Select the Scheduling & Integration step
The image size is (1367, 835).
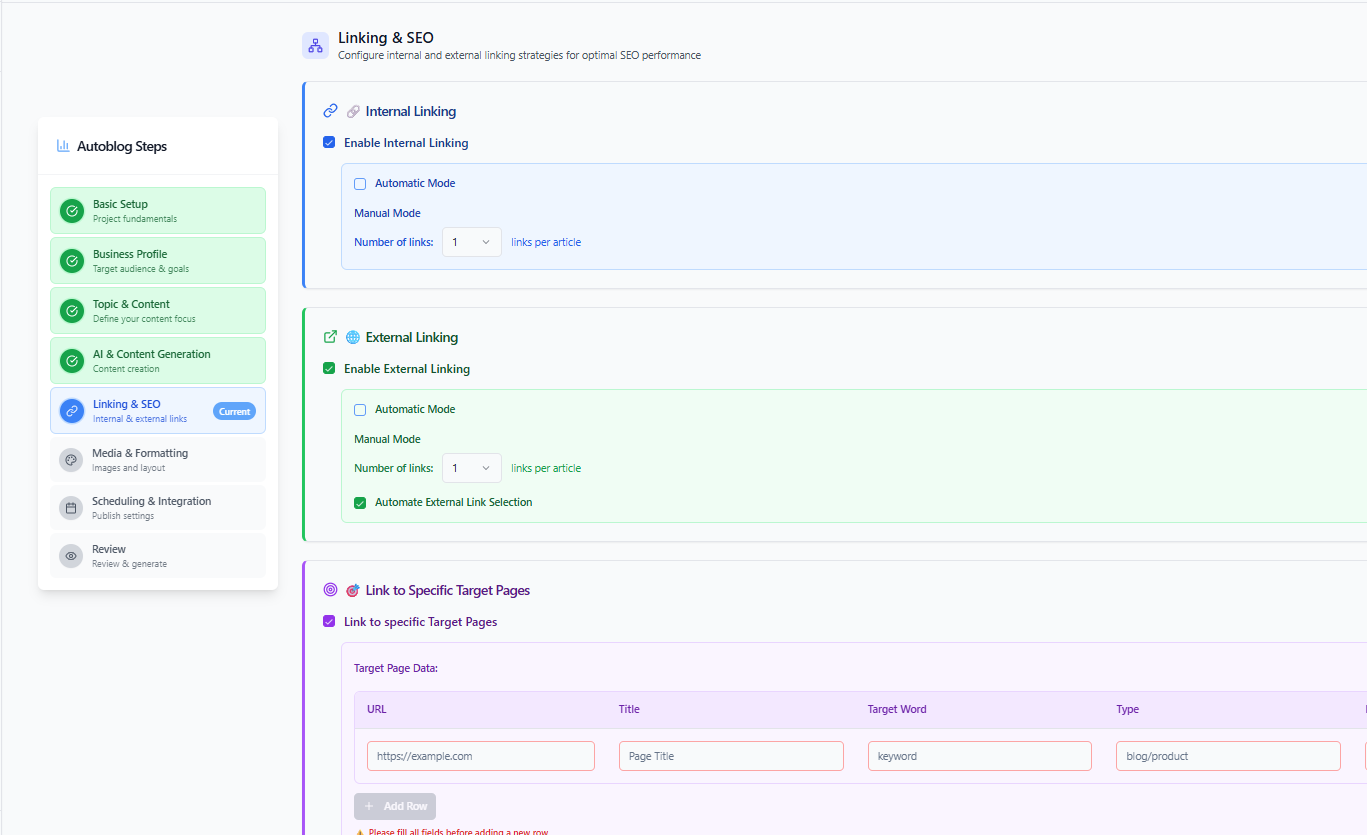(x=158, y=508)
